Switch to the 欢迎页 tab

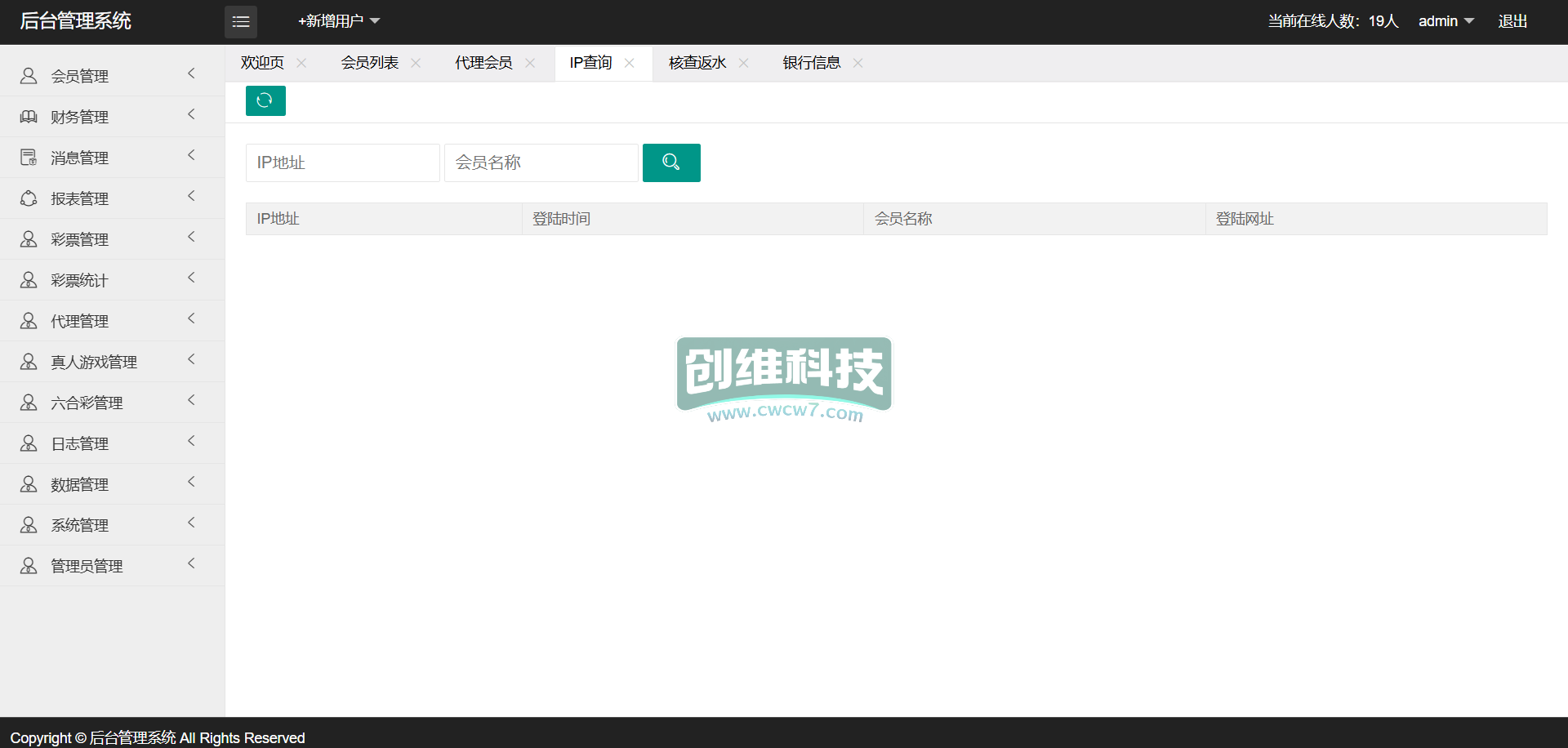tap(262, 63)
